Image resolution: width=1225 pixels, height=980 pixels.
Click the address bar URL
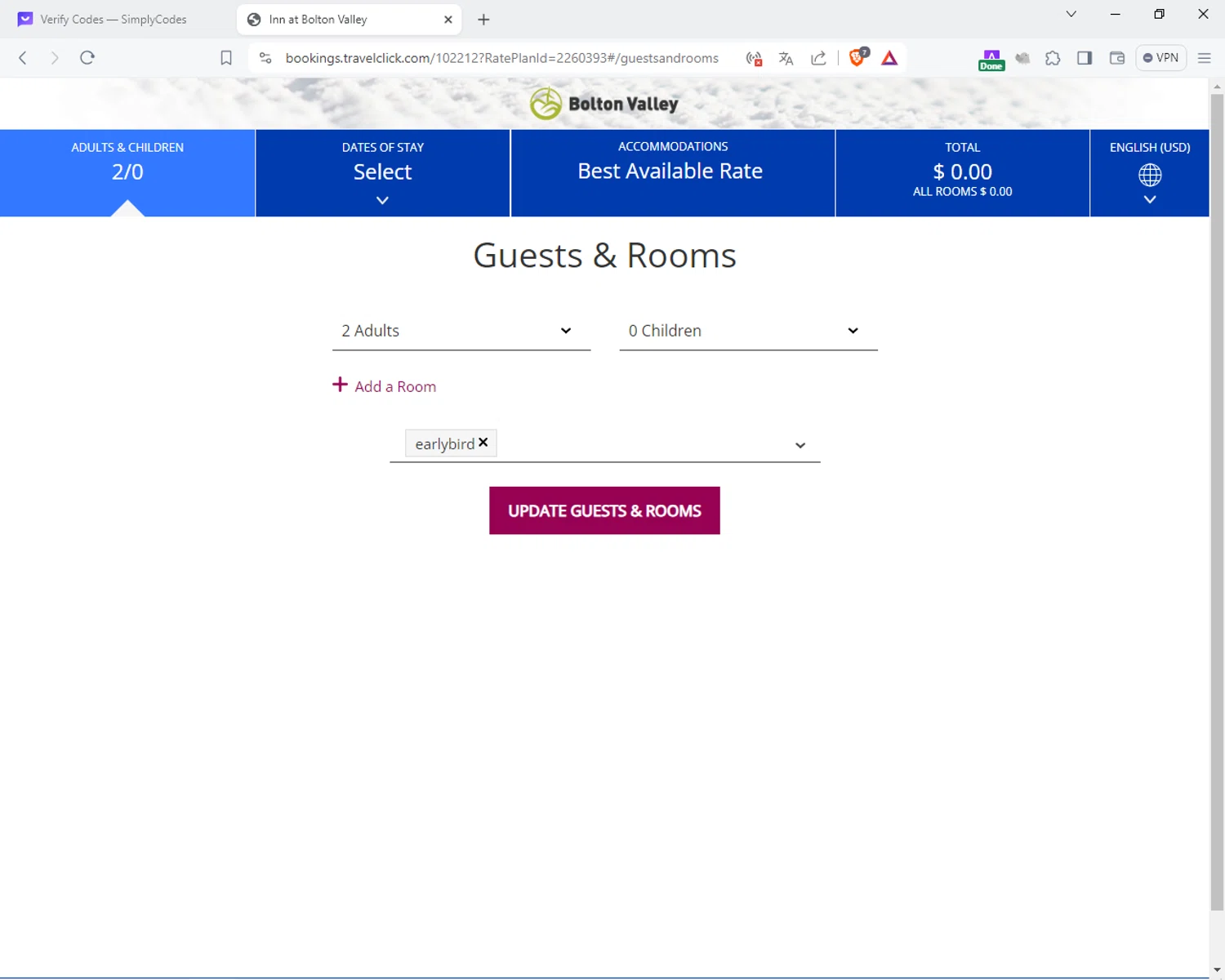[502, 58]
